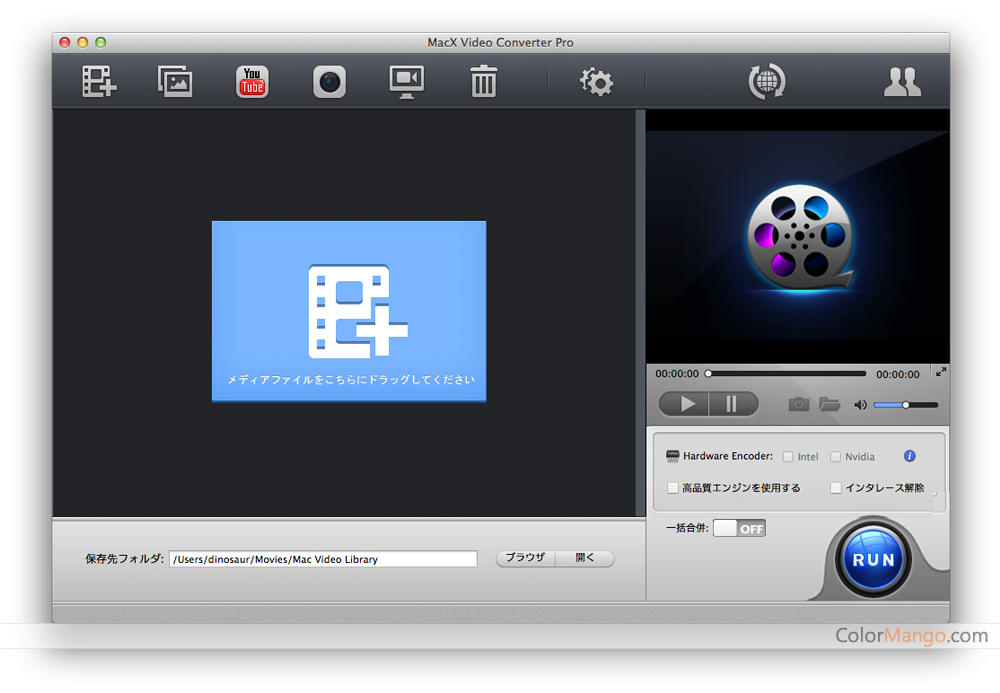
Task: Click the 保存先フォルダ path field
Action: point(323,559)
